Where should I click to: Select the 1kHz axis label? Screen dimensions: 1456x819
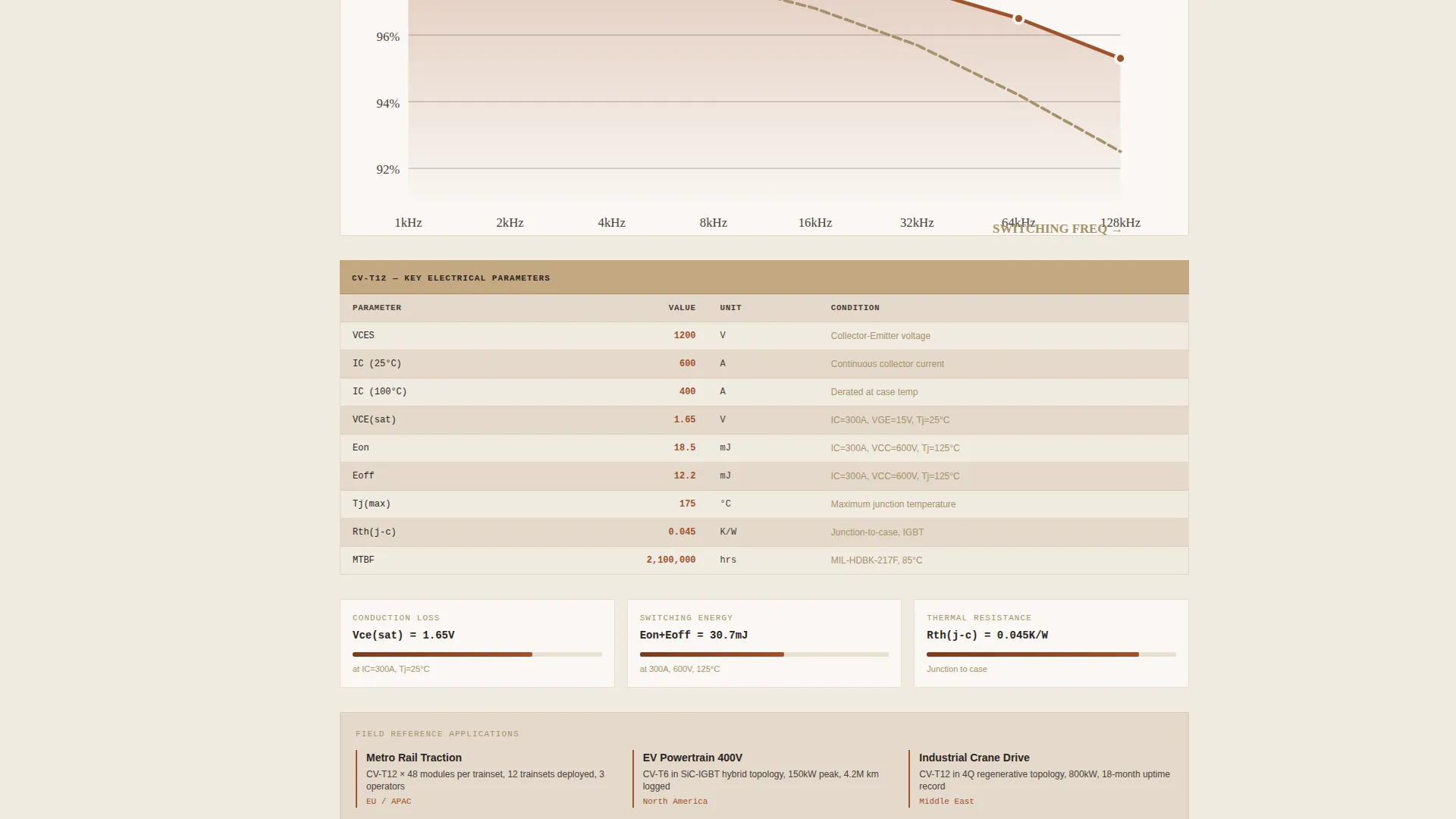(x=408, y=223)
